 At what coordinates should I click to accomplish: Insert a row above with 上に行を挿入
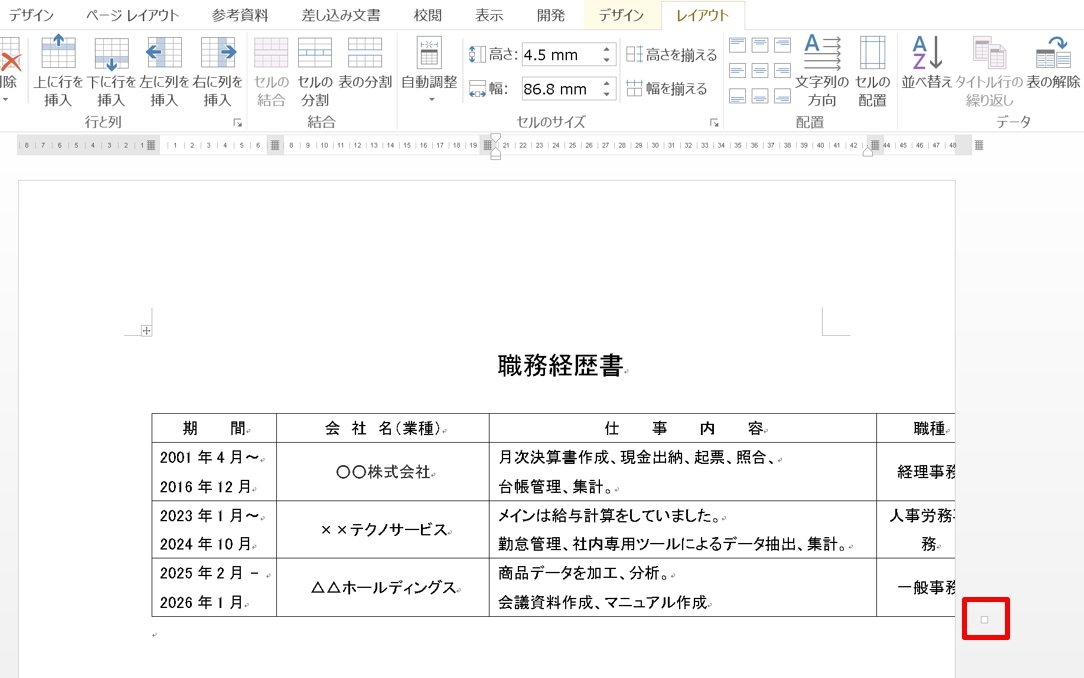[58, 71]
